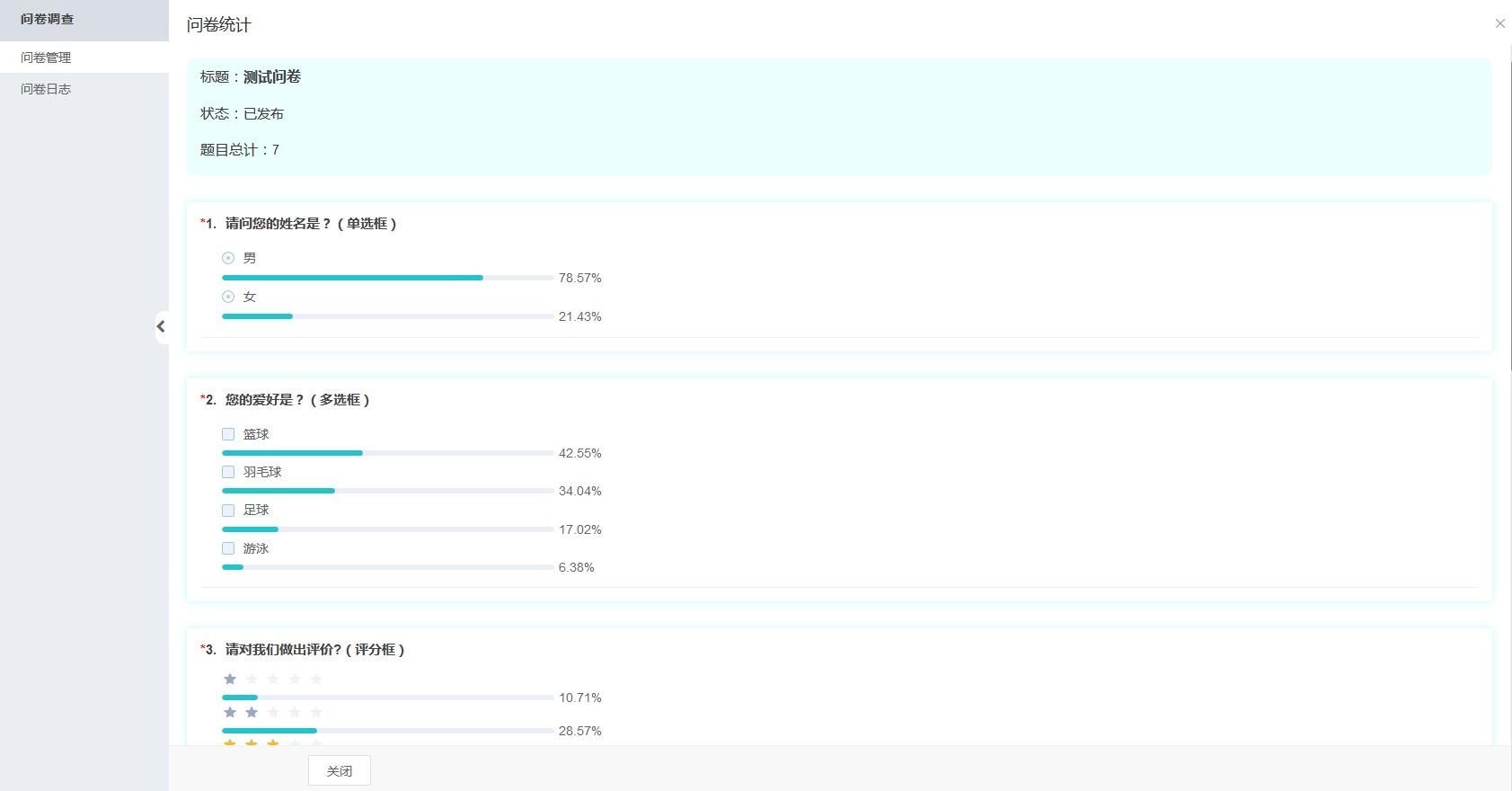This screenshot has height=791, width=1512.
Task: Check the 羽毛球 checkbox
Action: tap(228, 472)
